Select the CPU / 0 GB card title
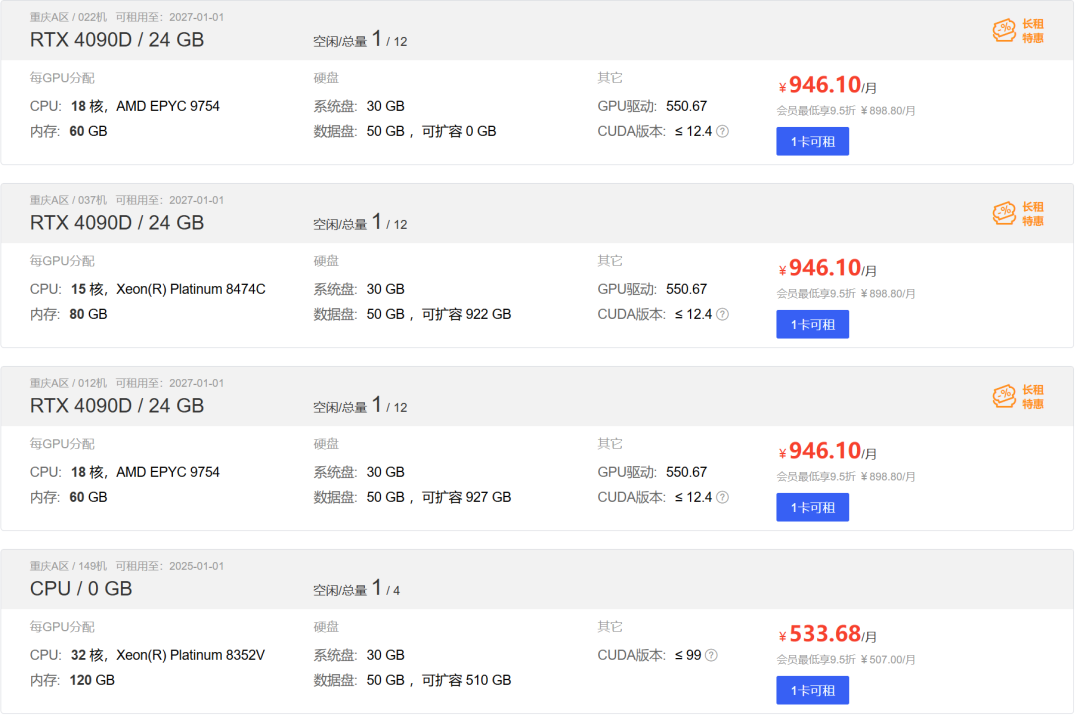1080x720 pixels. [81, 588]
